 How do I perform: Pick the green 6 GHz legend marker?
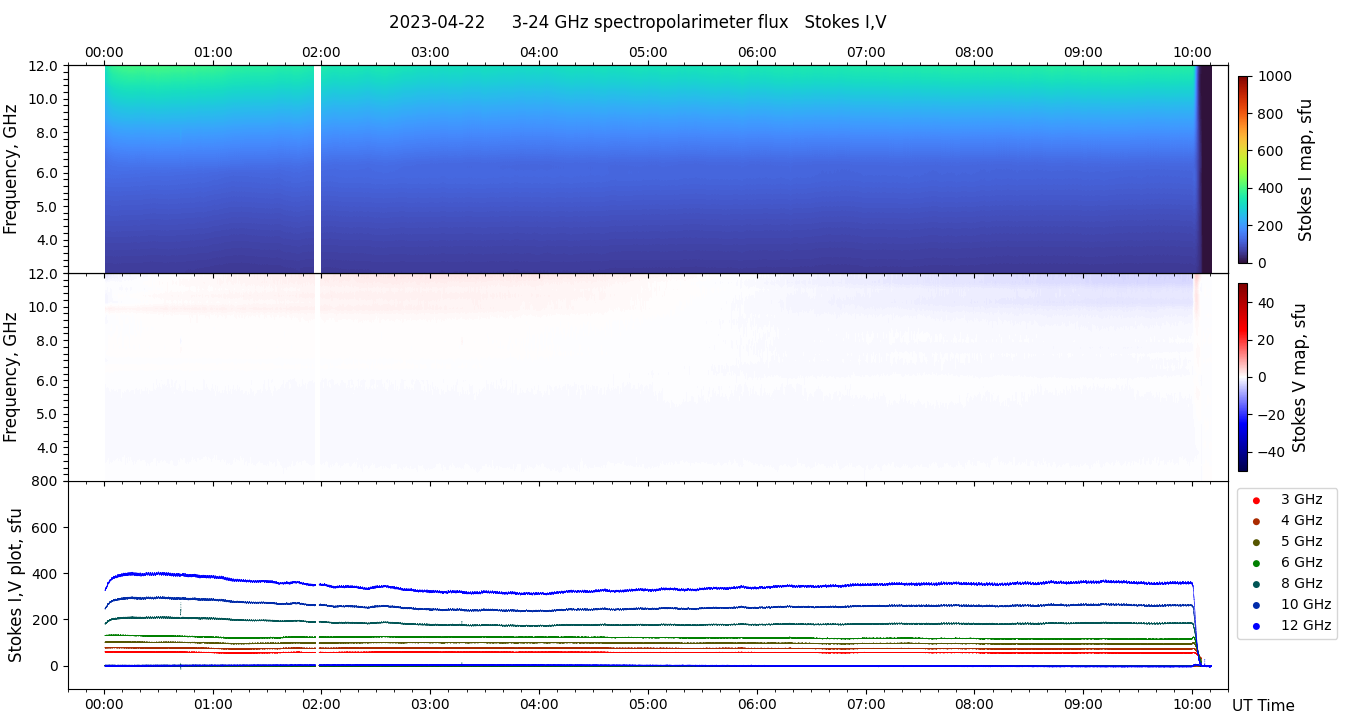click(1256, 563)
